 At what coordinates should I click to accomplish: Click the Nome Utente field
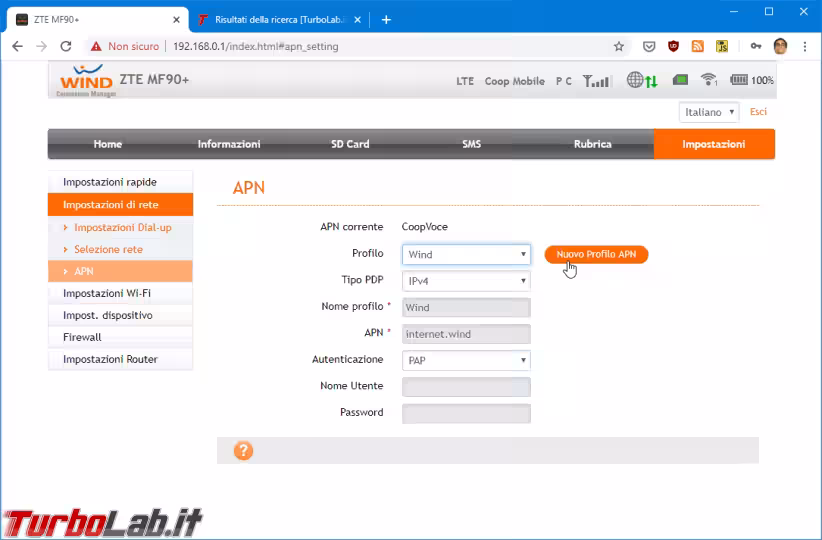pyautogui.click(x=466, y=387)
